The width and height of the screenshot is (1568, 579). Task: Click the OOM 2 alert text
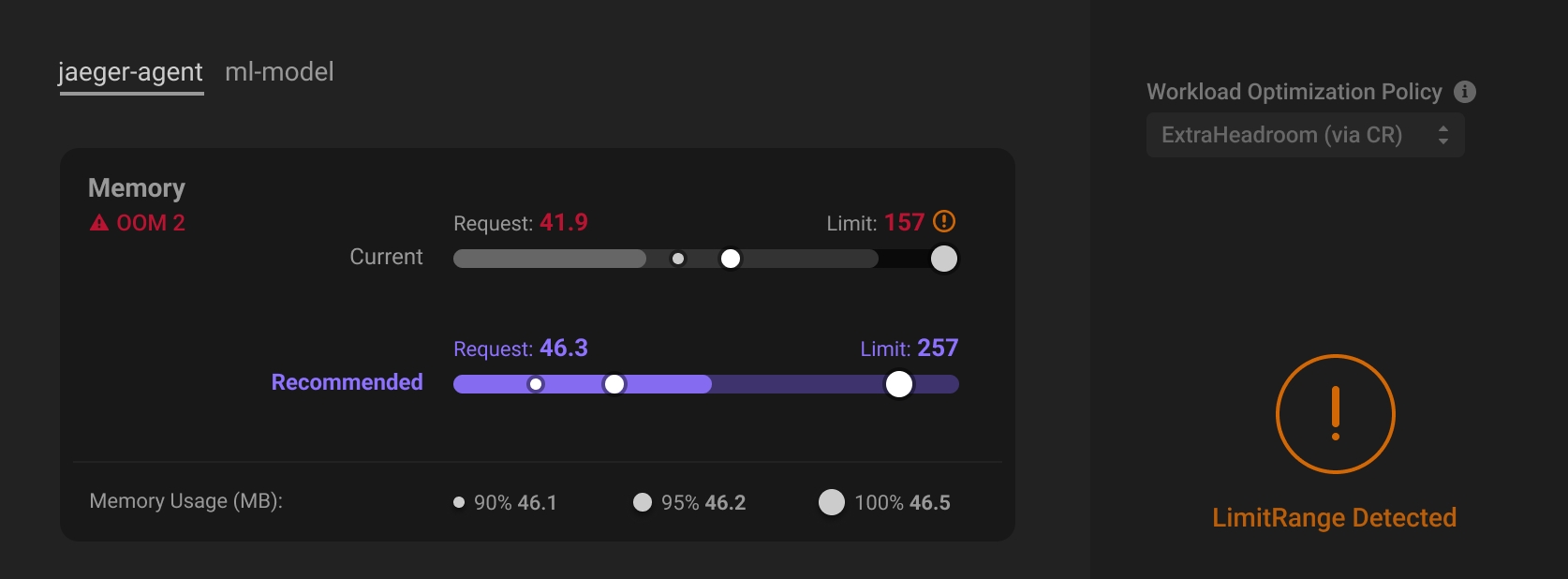pos(151,223)
